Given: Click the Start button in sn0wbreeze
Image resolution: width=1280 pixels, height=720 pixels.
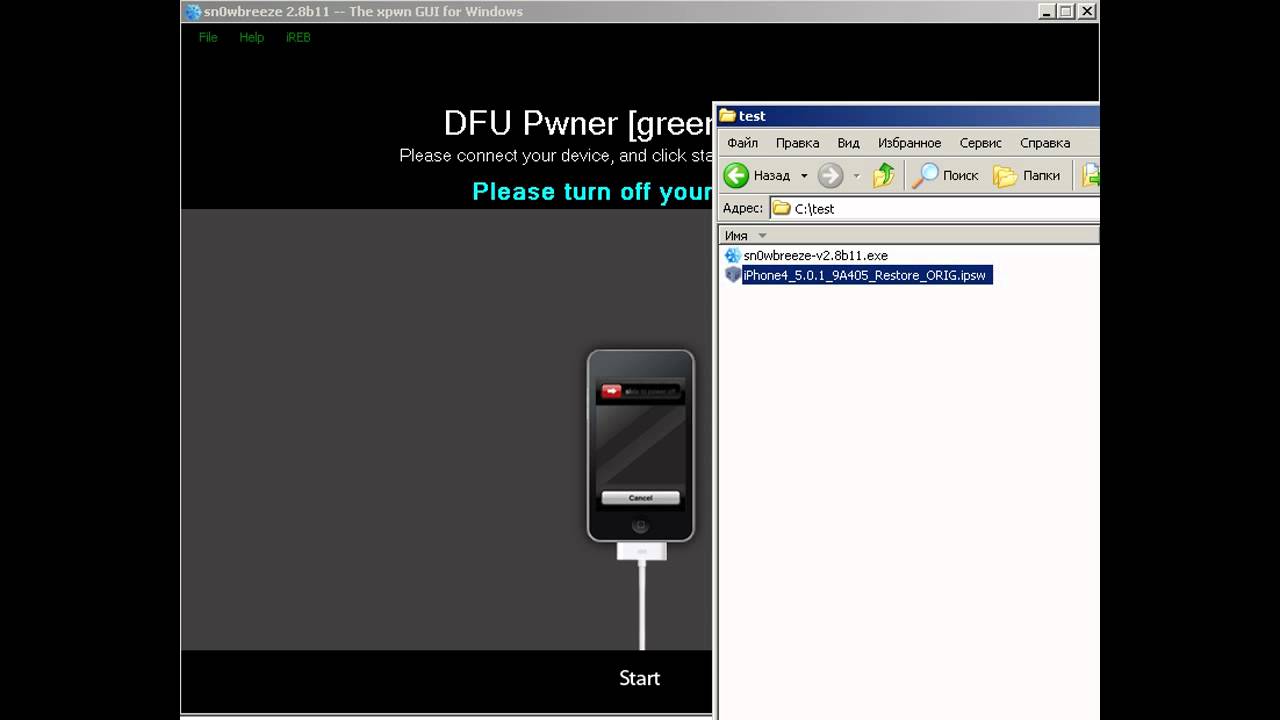Looking at the screenshot, I should (639, 678).
